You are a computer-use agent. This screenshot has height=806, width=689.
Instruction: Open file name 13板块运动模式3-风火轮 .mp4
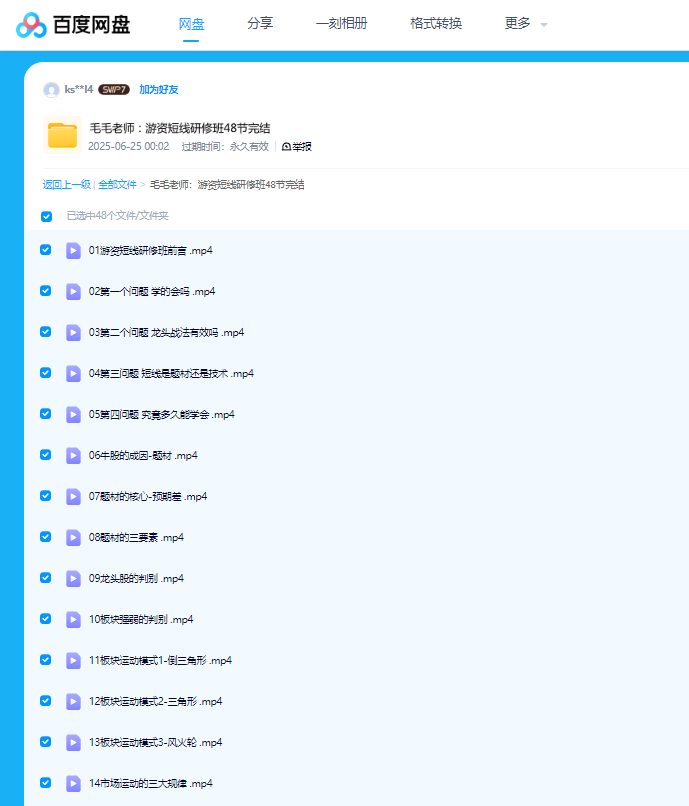coord(155,742)
